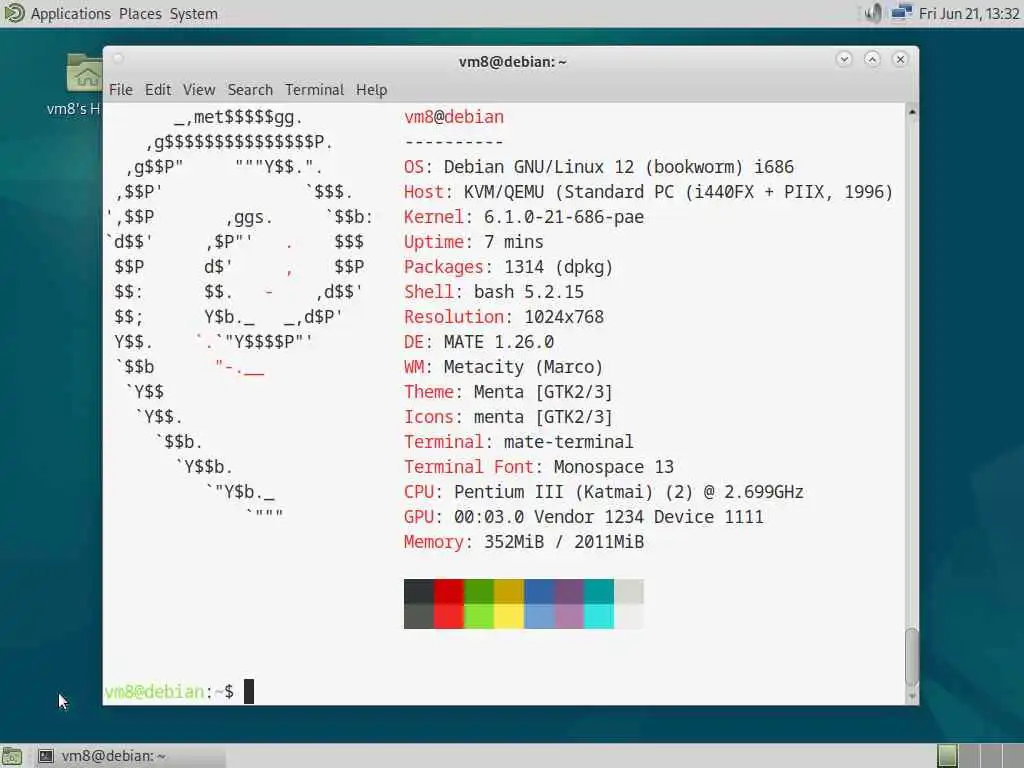The image size is (1024, 768).
Task: Click the clock showing Fri Jun 21, 13:32
Action: click(x=969, y=14)
